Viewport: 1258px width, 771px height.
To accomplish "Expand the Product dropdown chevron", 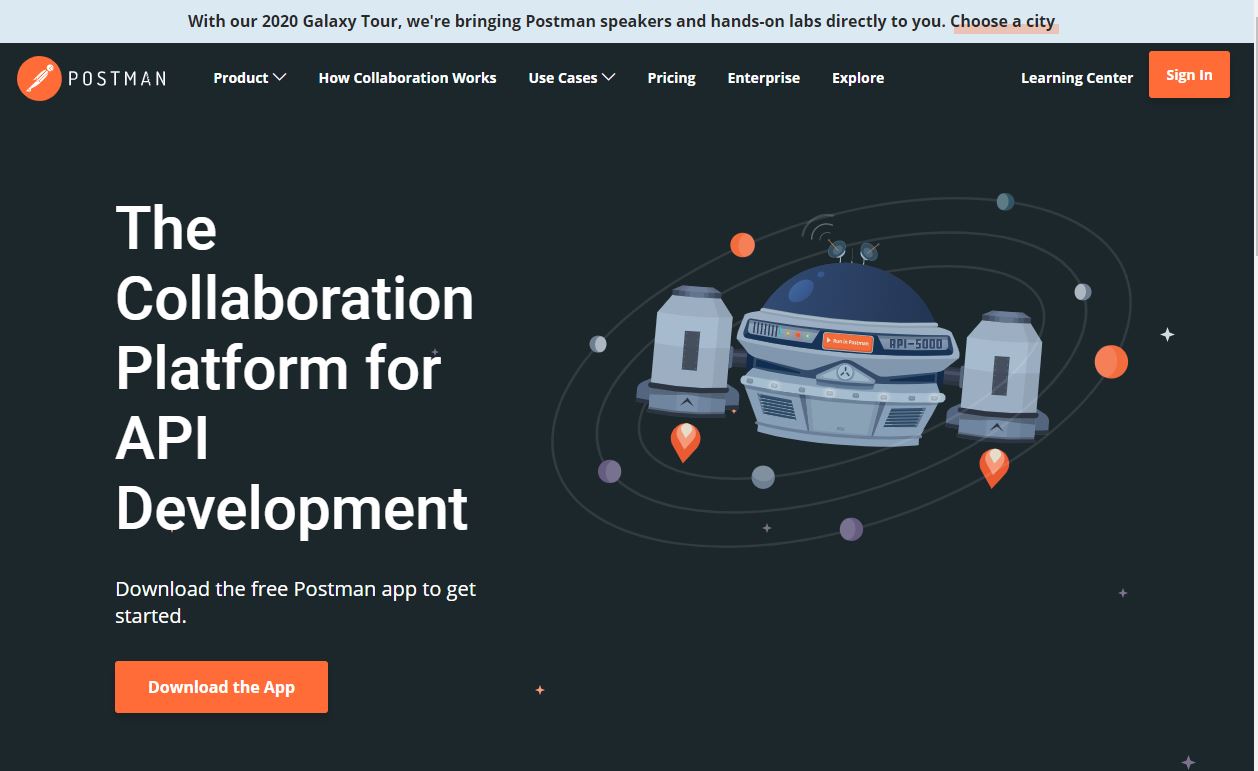I will coord(280,77).
